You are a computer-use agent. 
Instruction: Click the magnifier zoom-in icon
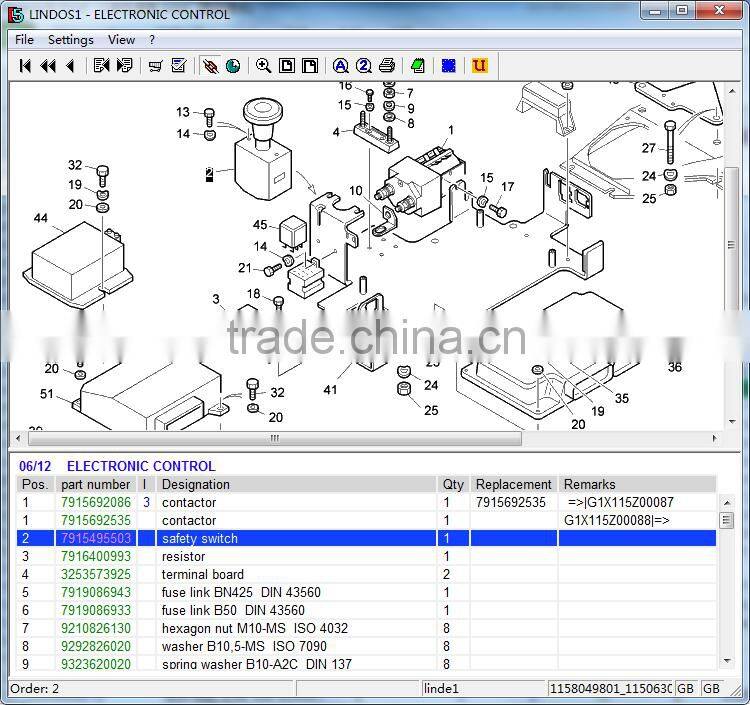pos(264,66)
